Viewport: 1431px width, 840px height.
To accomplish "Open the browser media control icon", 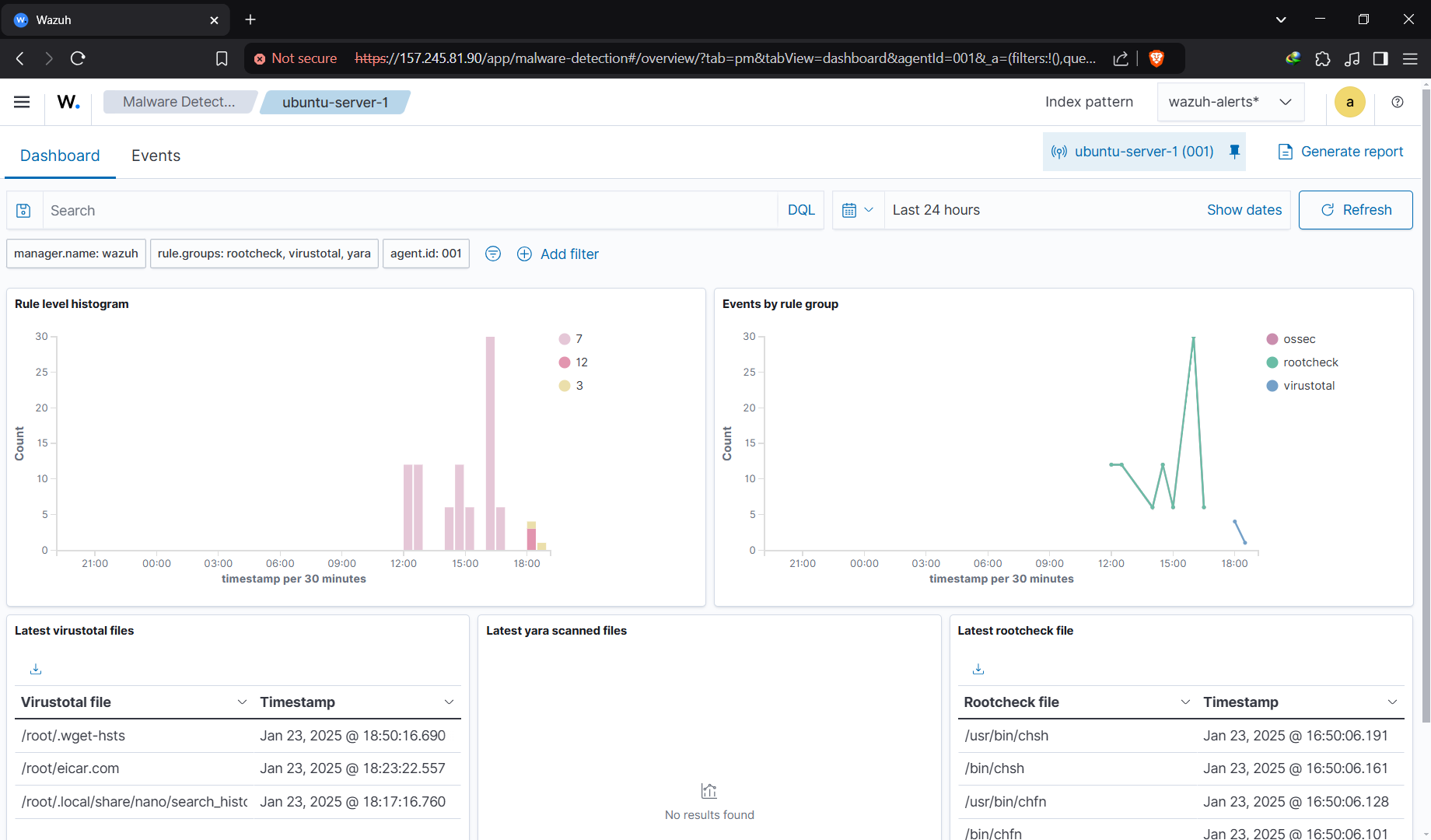I will point(1352,58).
